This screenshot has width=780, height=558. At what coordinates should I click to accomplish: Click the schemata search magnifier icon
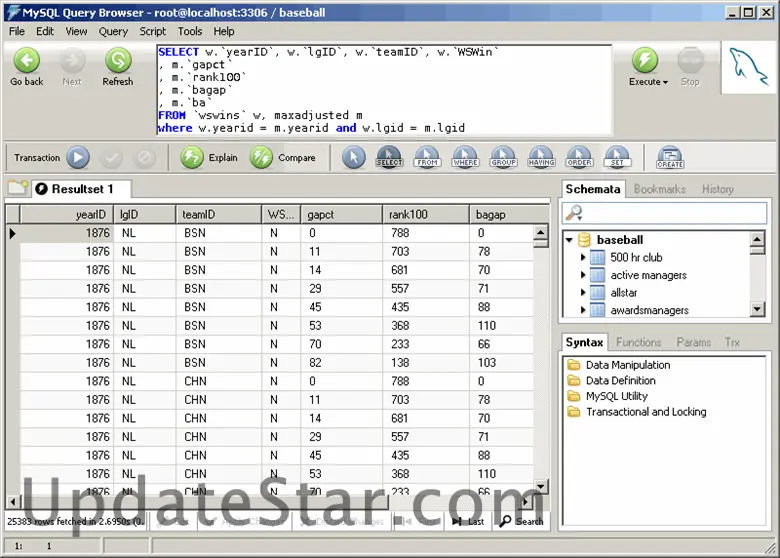(x=574, y=213)
